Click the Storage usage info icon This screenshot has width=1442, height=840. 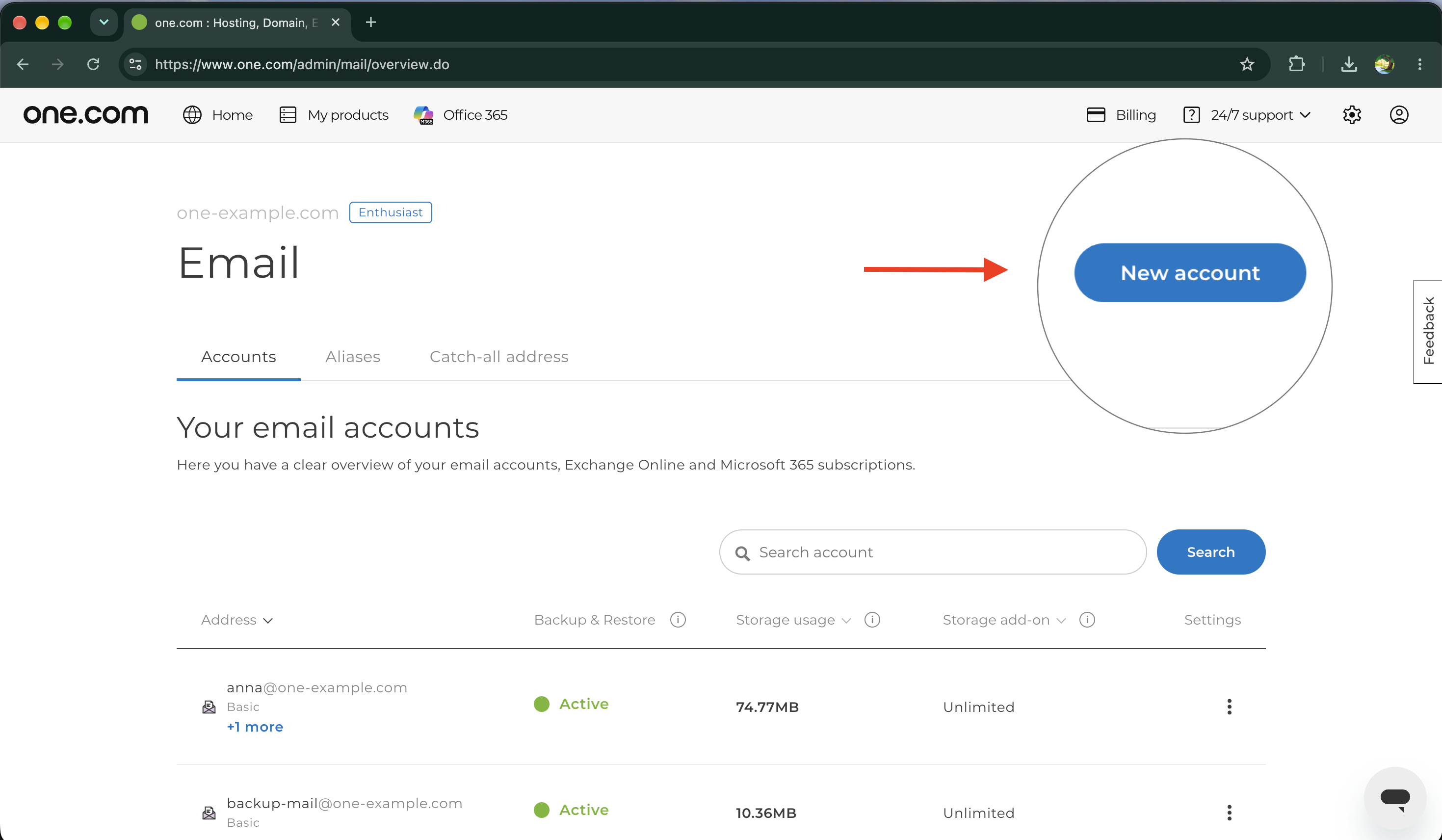pos(872,620)
